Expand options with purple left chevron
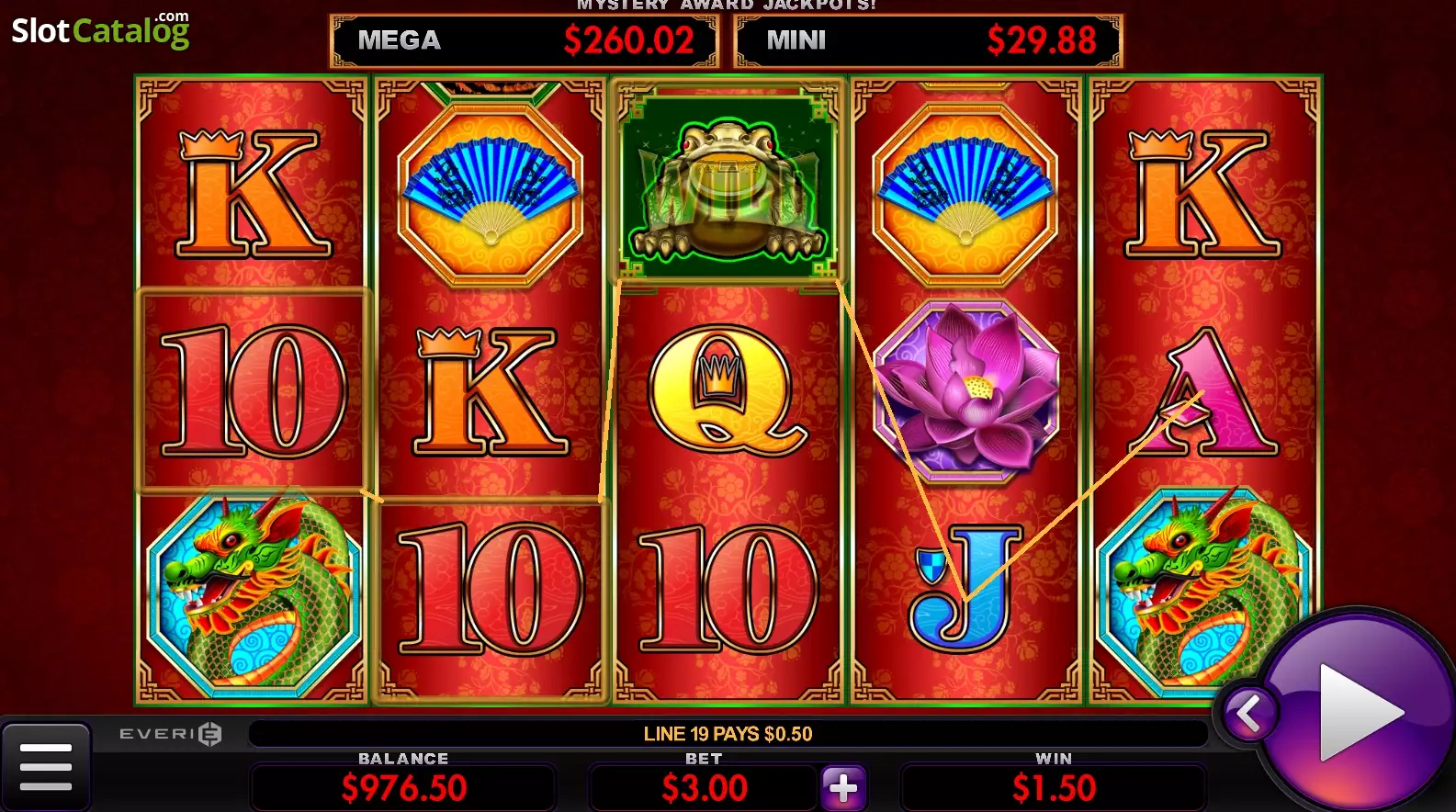The image size is (1456, 812). [x=1248, y=712]
